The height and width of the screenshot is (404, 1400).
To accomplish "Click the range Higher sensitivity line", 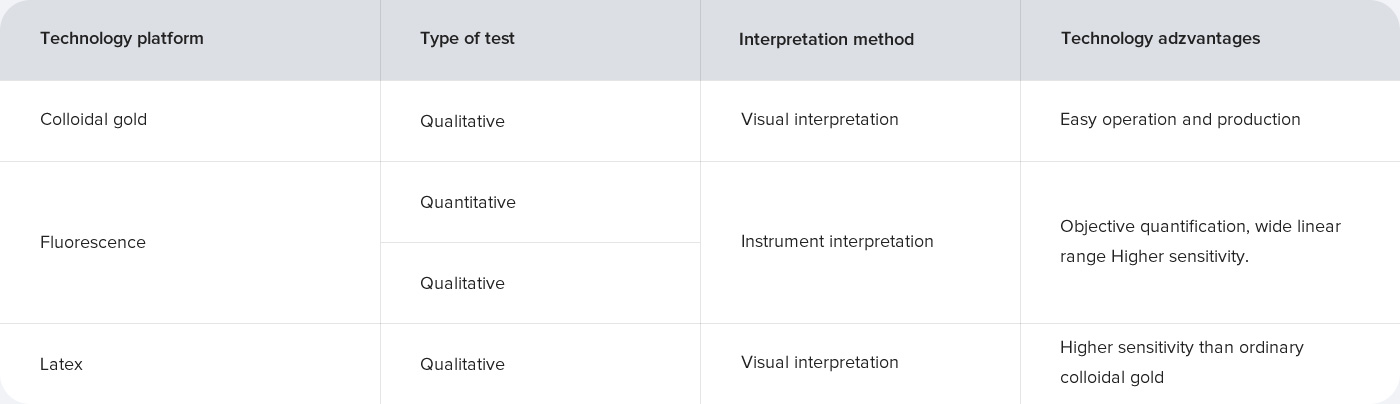I will (x=1154, y=256).
